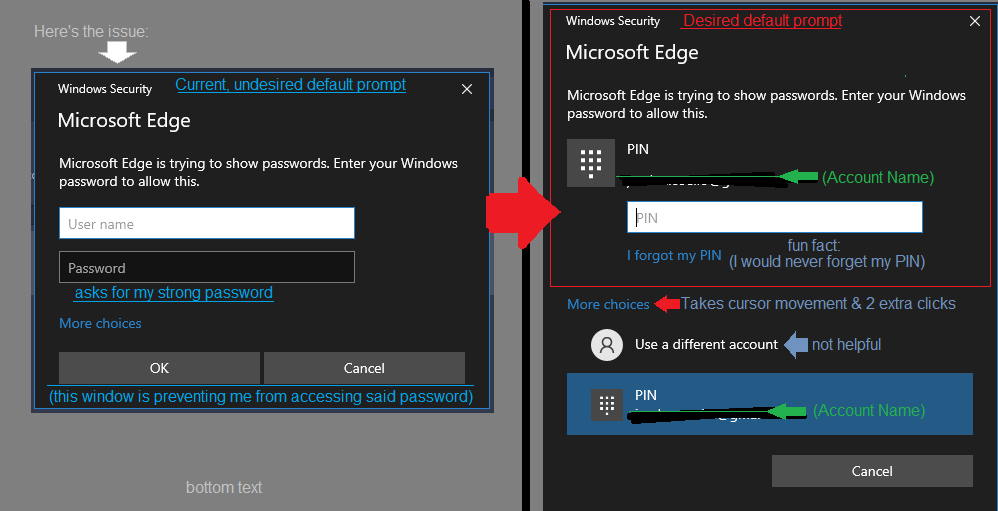Viewport: 998px width, 511px height.
Task: Select the highlighted PIN sign-in option
Action: point(770,404)
